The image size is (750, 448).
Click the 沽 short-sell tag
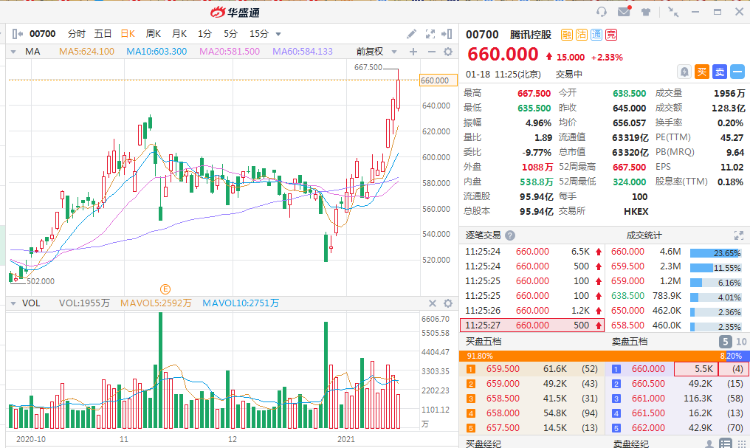(x=581, y=34)
